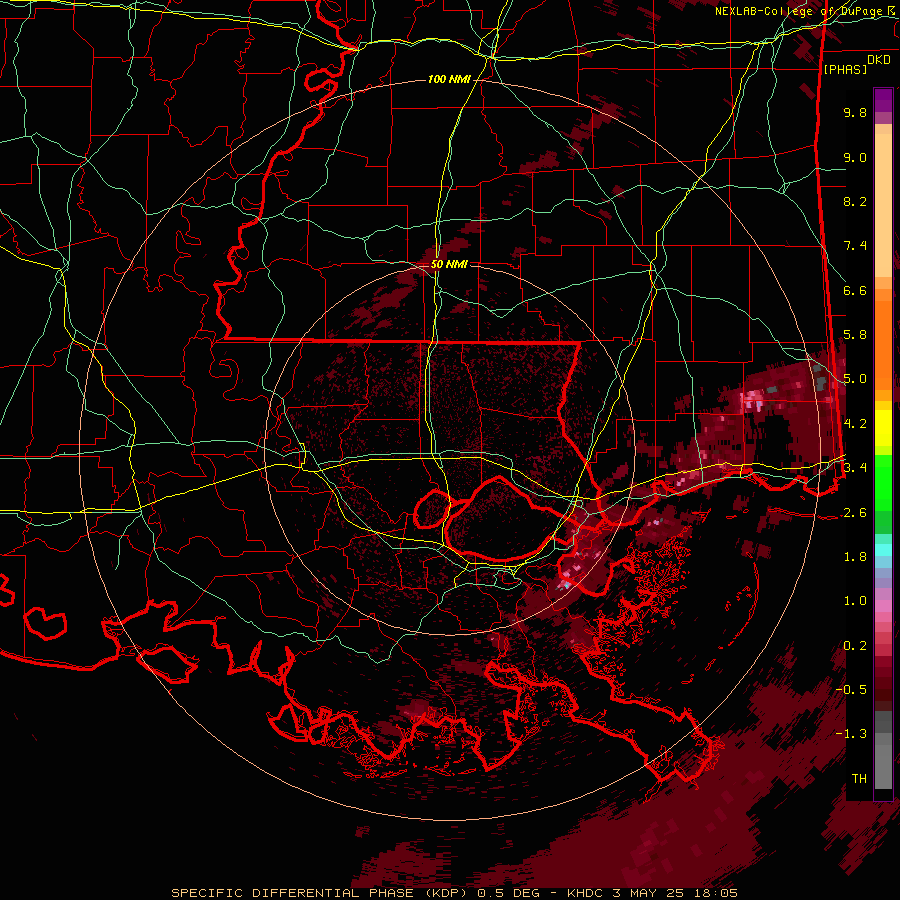900x900 pixels.
Task: Click the bright yellow segment of color bar
Action: click(883, 428)
